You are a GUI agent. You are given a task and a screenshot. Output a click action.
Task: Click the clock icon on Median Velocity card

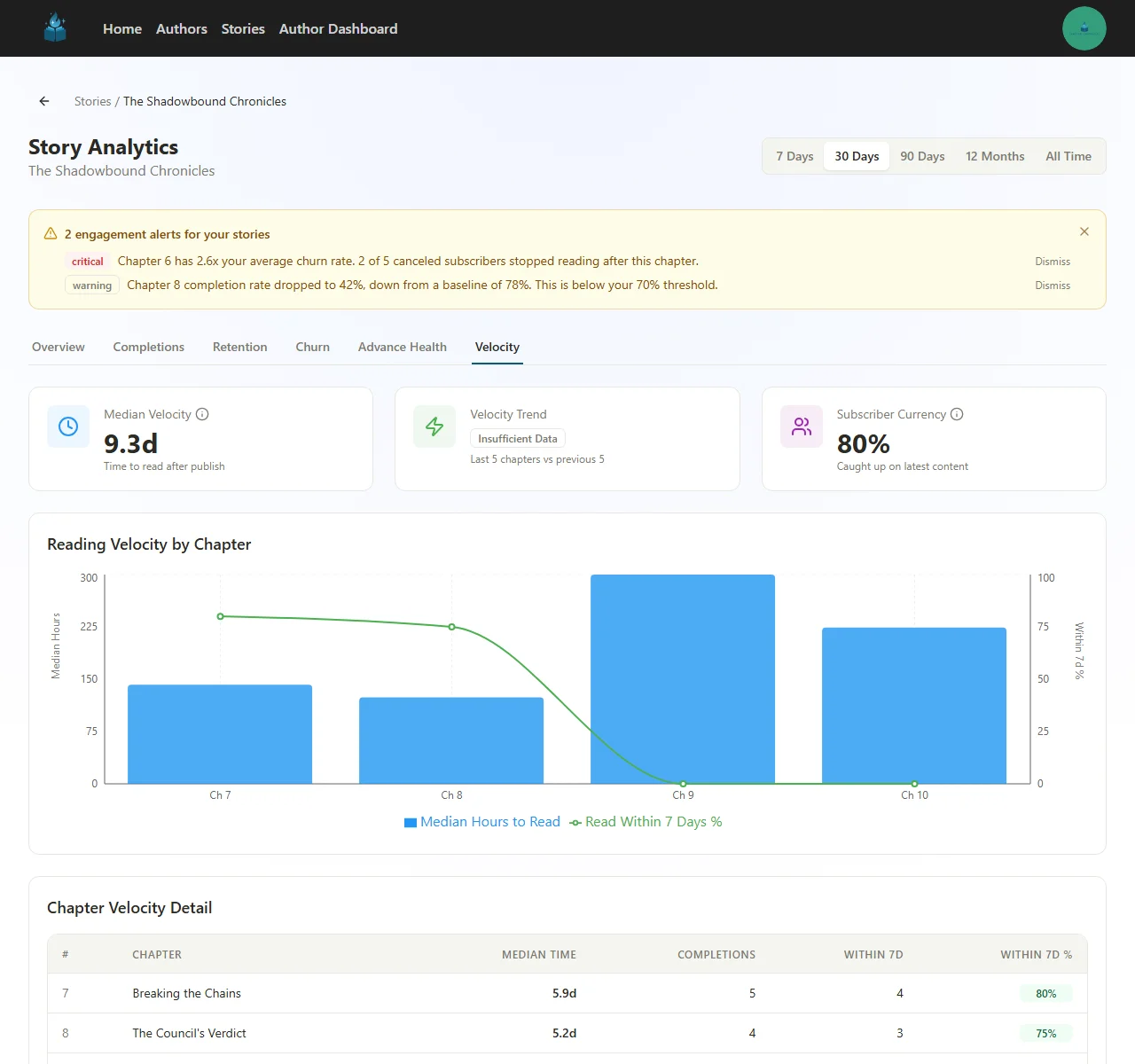[68, 426]
